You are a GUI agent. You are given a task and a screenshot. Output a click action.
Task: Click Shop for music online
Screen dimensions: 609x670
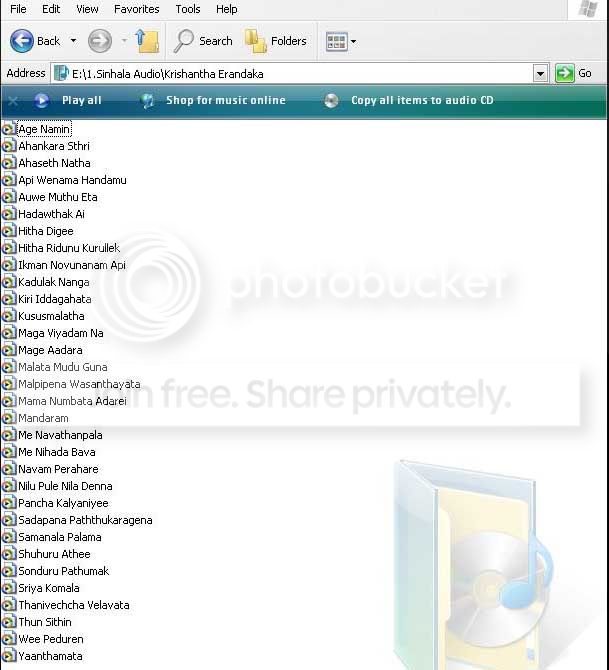coord(226,100)
